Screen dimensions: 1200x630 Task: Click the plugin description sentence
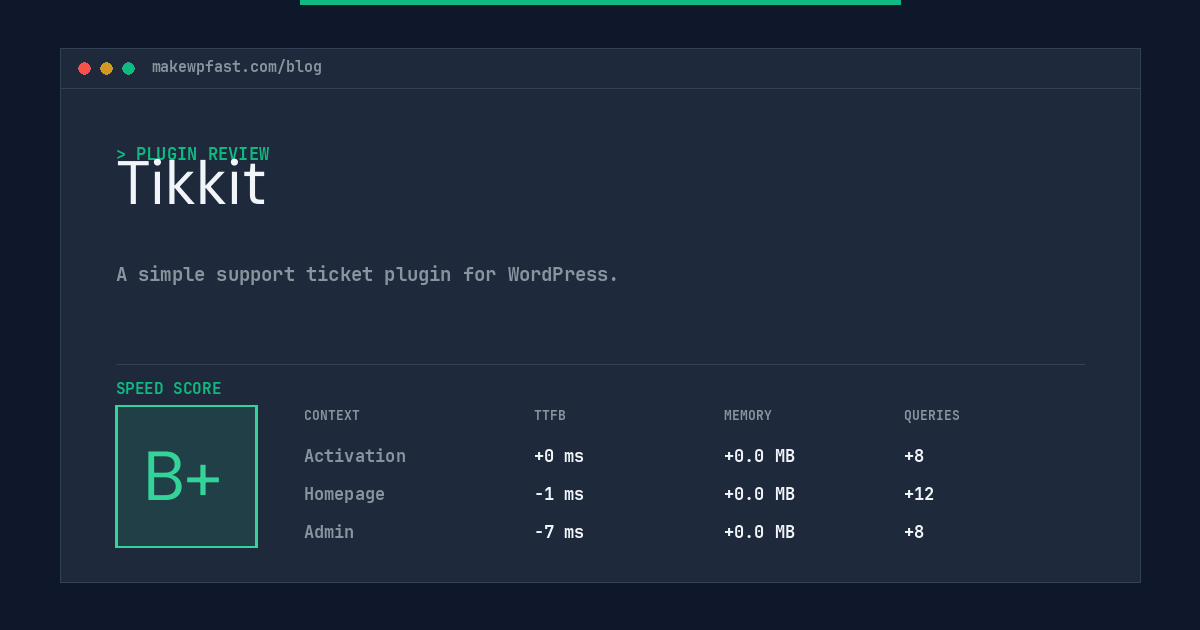367,274
